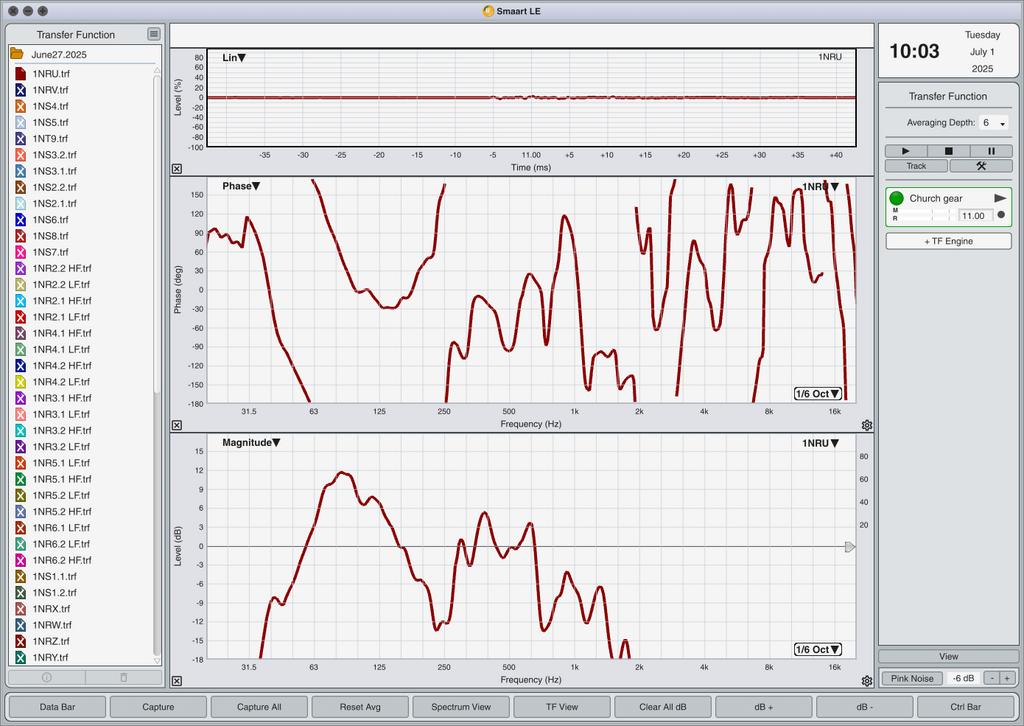The height and width of the screenshot is (726, 1024).
Task: Open the Averaging Depth dropdown
Action: (994, 123)
